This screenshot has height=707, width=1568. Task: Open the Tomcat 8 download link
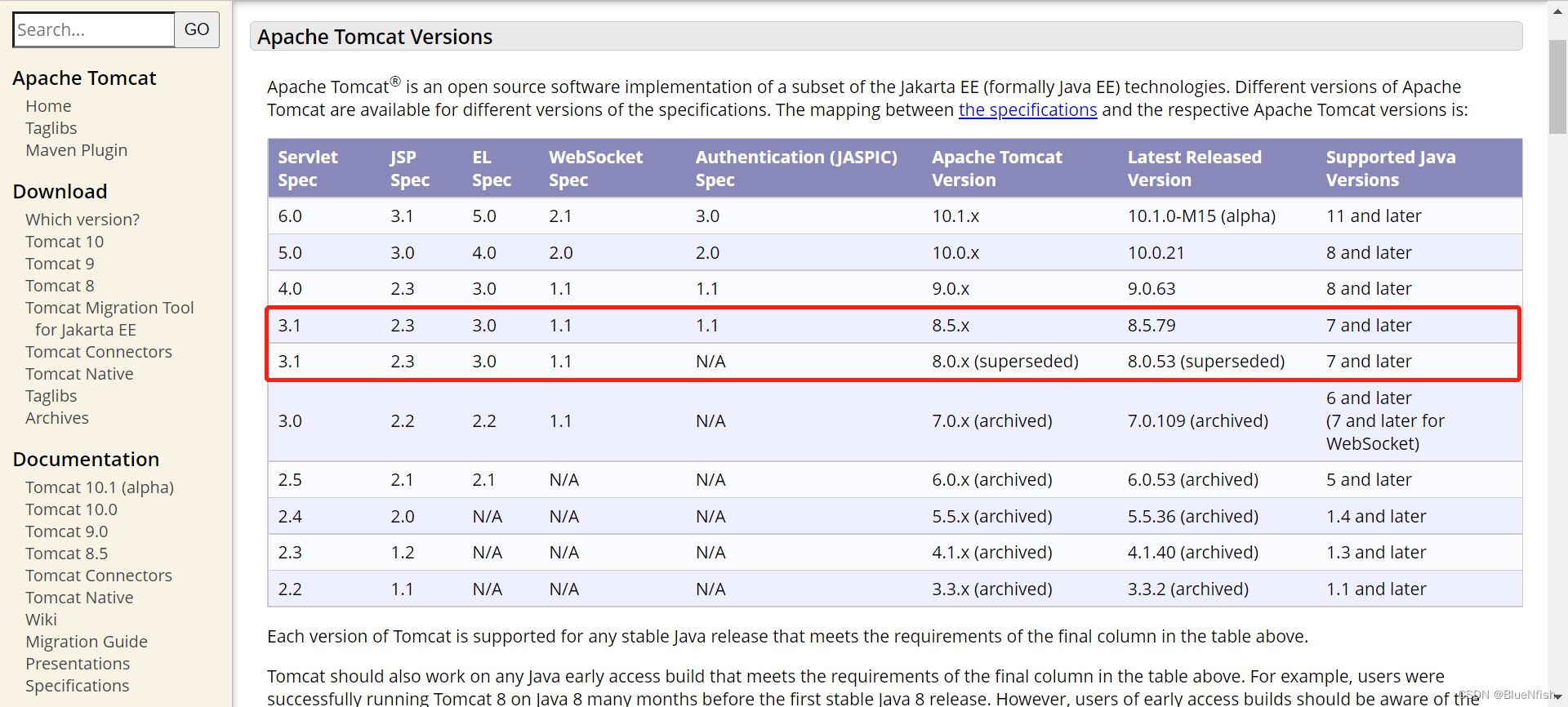[60, 286]
